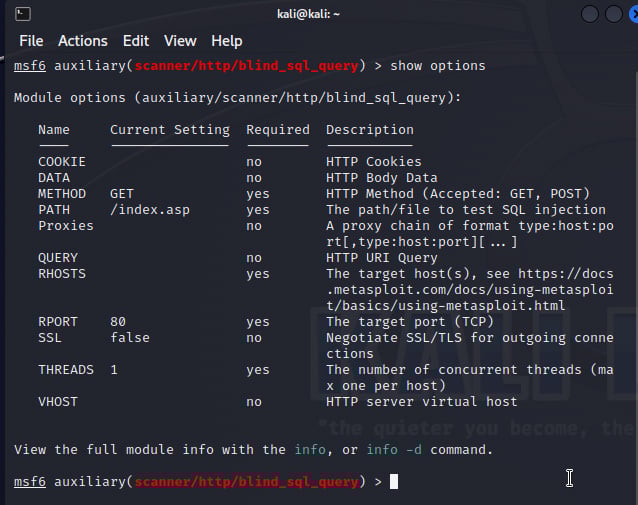Open the Edit menu
The width and height of the screenshot is (638, 505).
[x=135, y=41]
